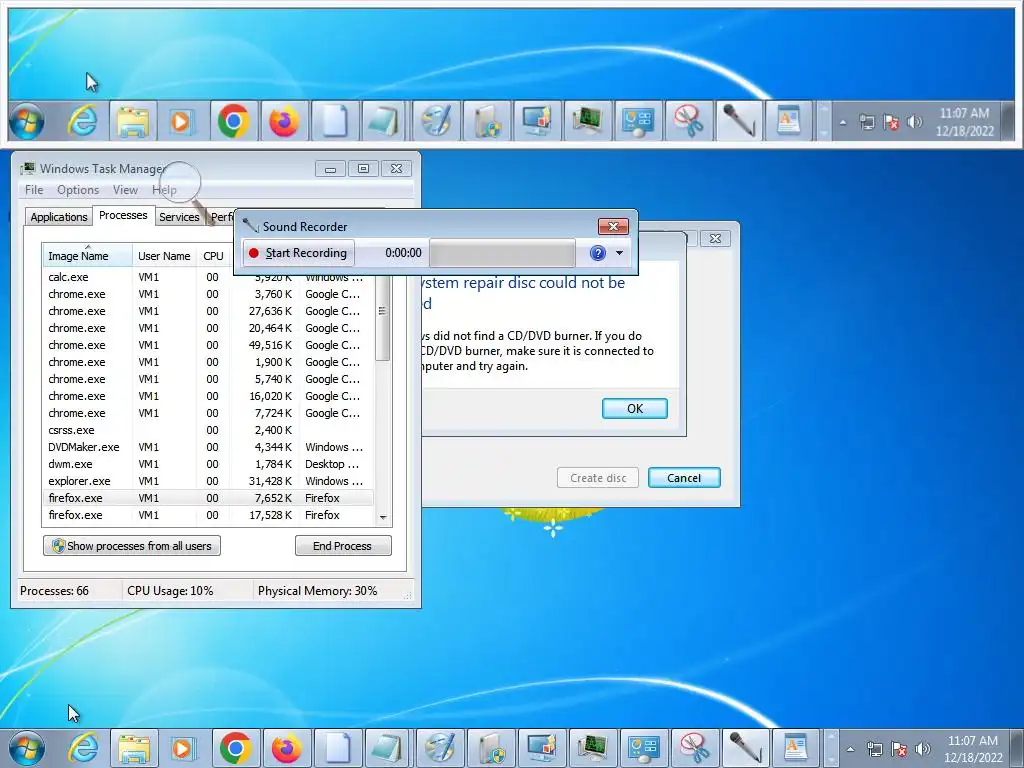Launch Firefox from the bottom taskbar

tap(287, 748)
